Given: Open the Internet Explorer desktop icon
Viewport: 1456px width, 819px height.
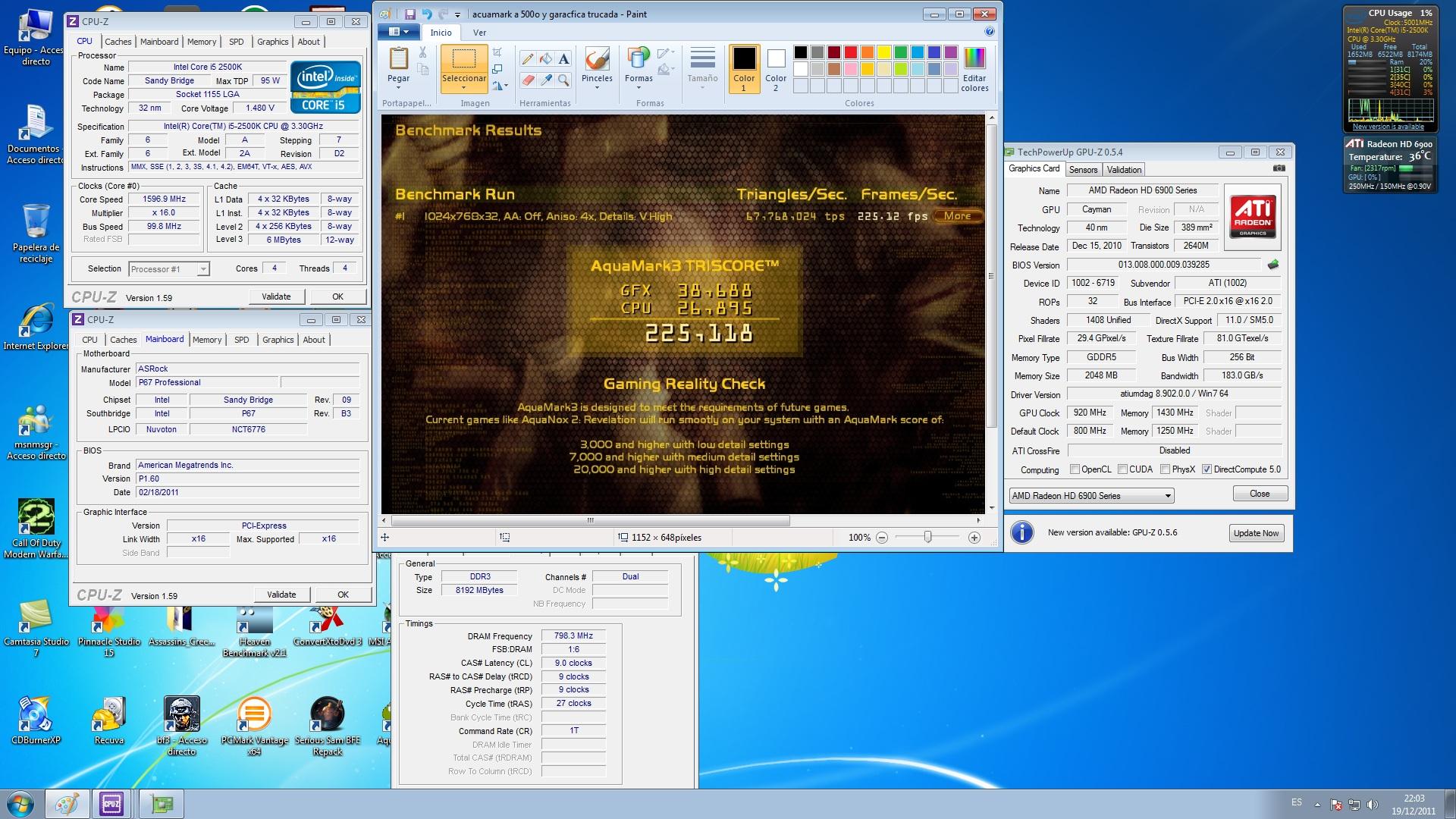Looking at the screenshot, I should [36, 326].
